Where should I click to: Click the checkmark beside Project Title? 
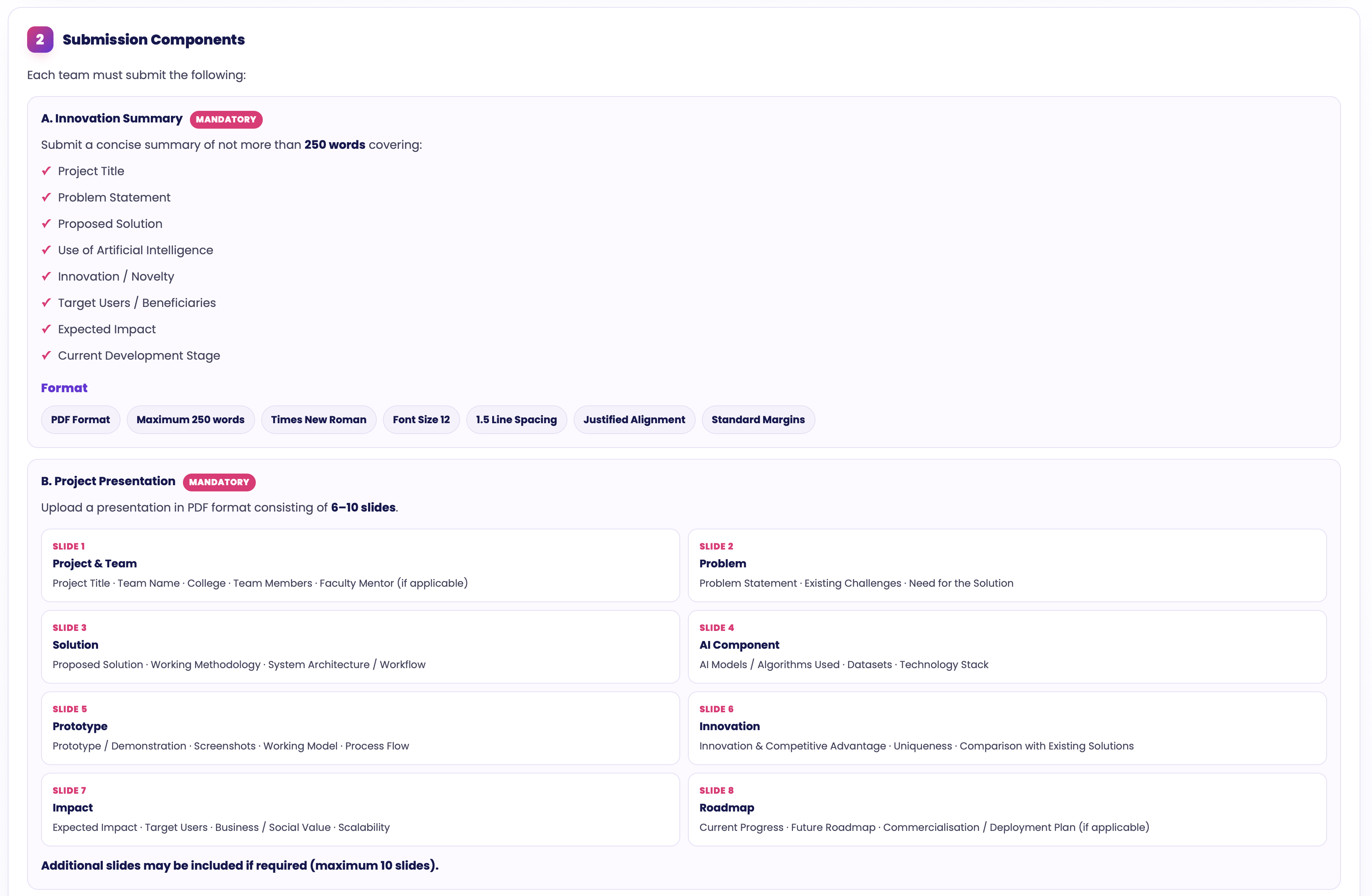coord(47,171)
